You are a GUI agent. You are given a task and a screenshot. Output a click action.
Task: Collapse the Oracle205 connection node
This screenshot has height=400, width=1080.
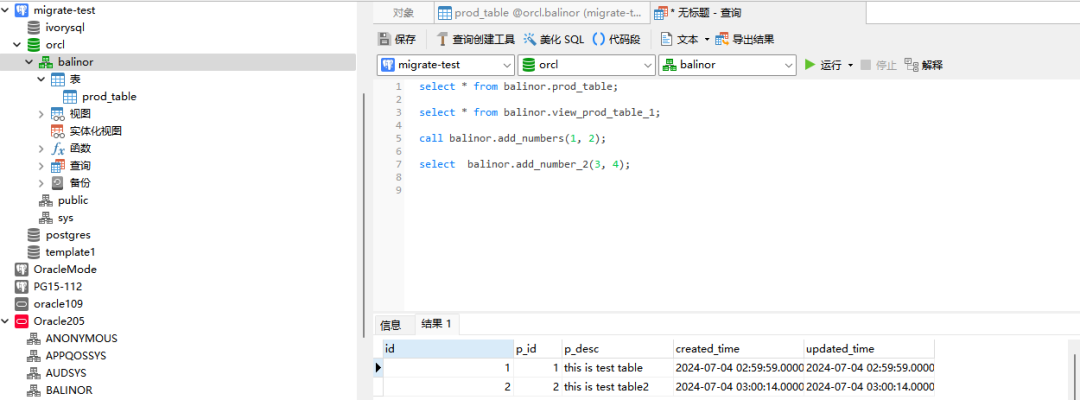tap(6, 321)
